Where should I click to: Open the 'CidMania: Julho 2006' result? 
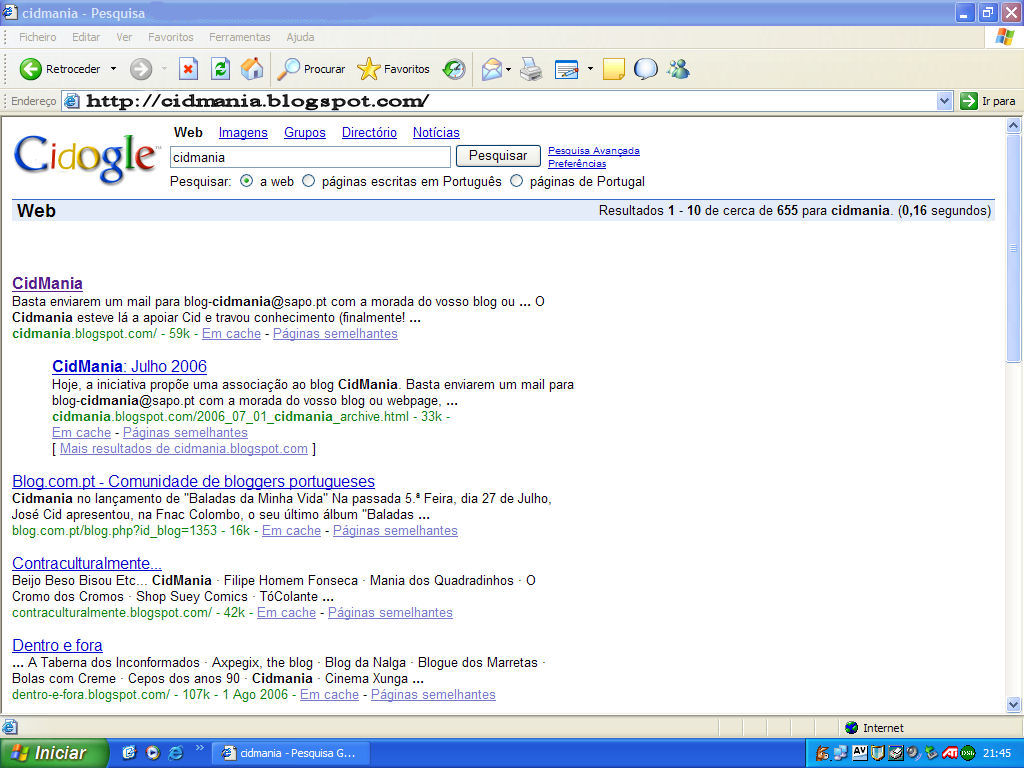[129, 366]
